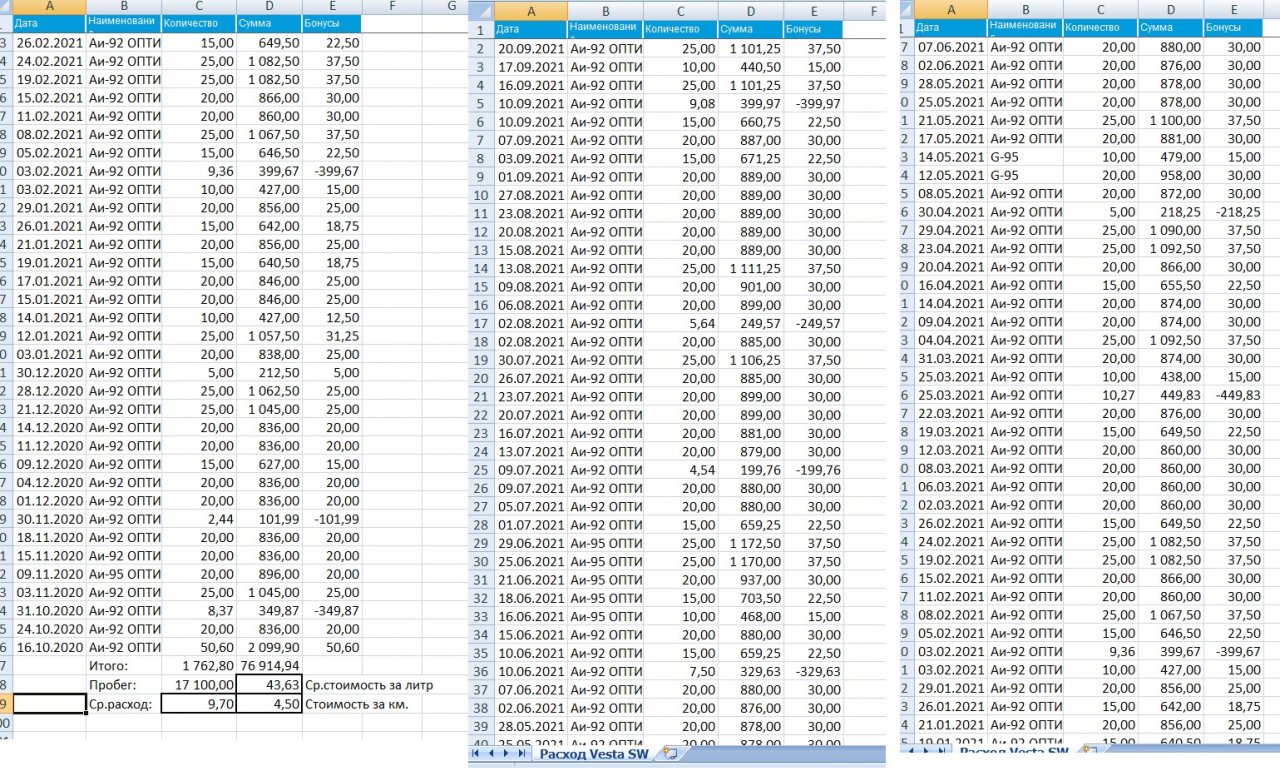The width and height of the screenshot is (1280, 781).
Task: Open the Расход Vesta SW sheet tab
Action: (593, 754)
